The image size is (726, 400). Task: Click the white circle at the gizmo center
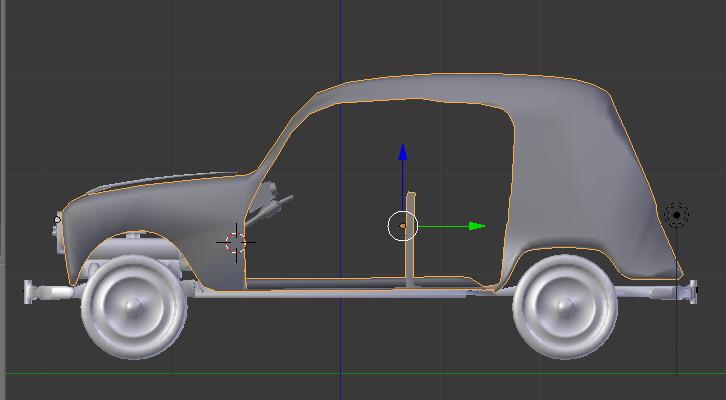tap(403, 226)
